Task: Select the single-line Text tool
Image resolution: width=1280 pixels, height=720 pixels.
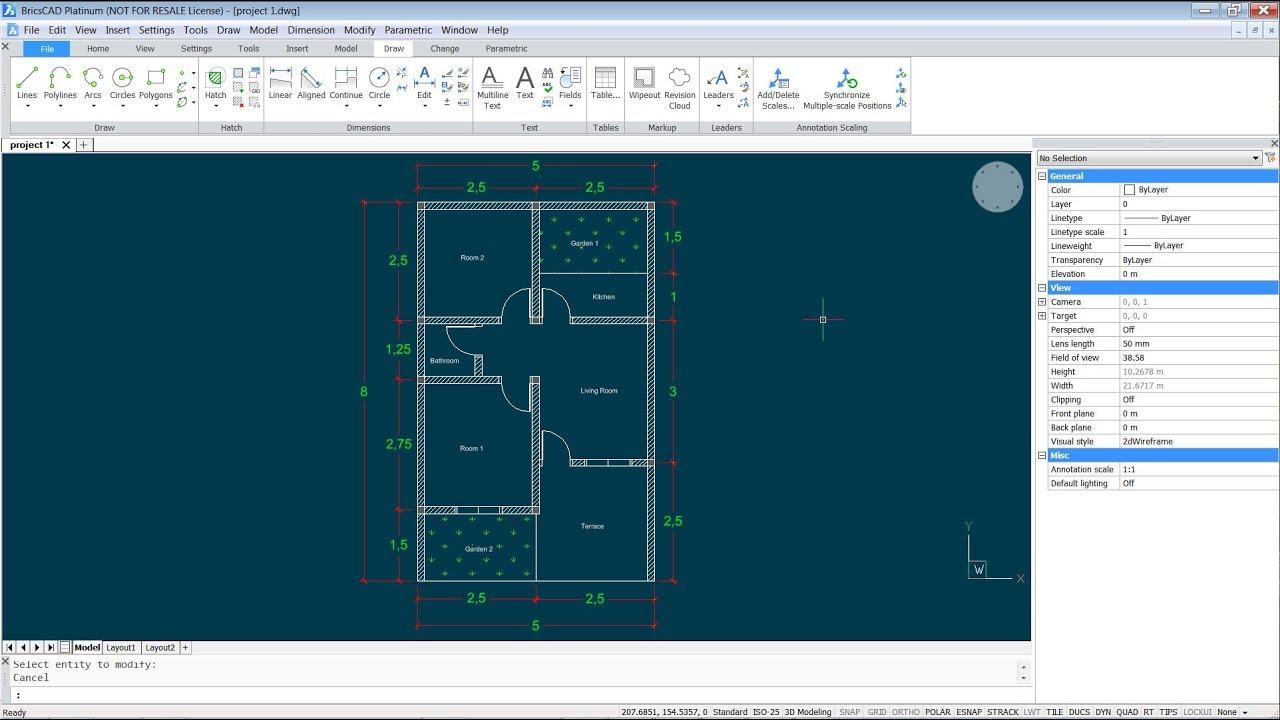Action: click(x=525, y=84)
